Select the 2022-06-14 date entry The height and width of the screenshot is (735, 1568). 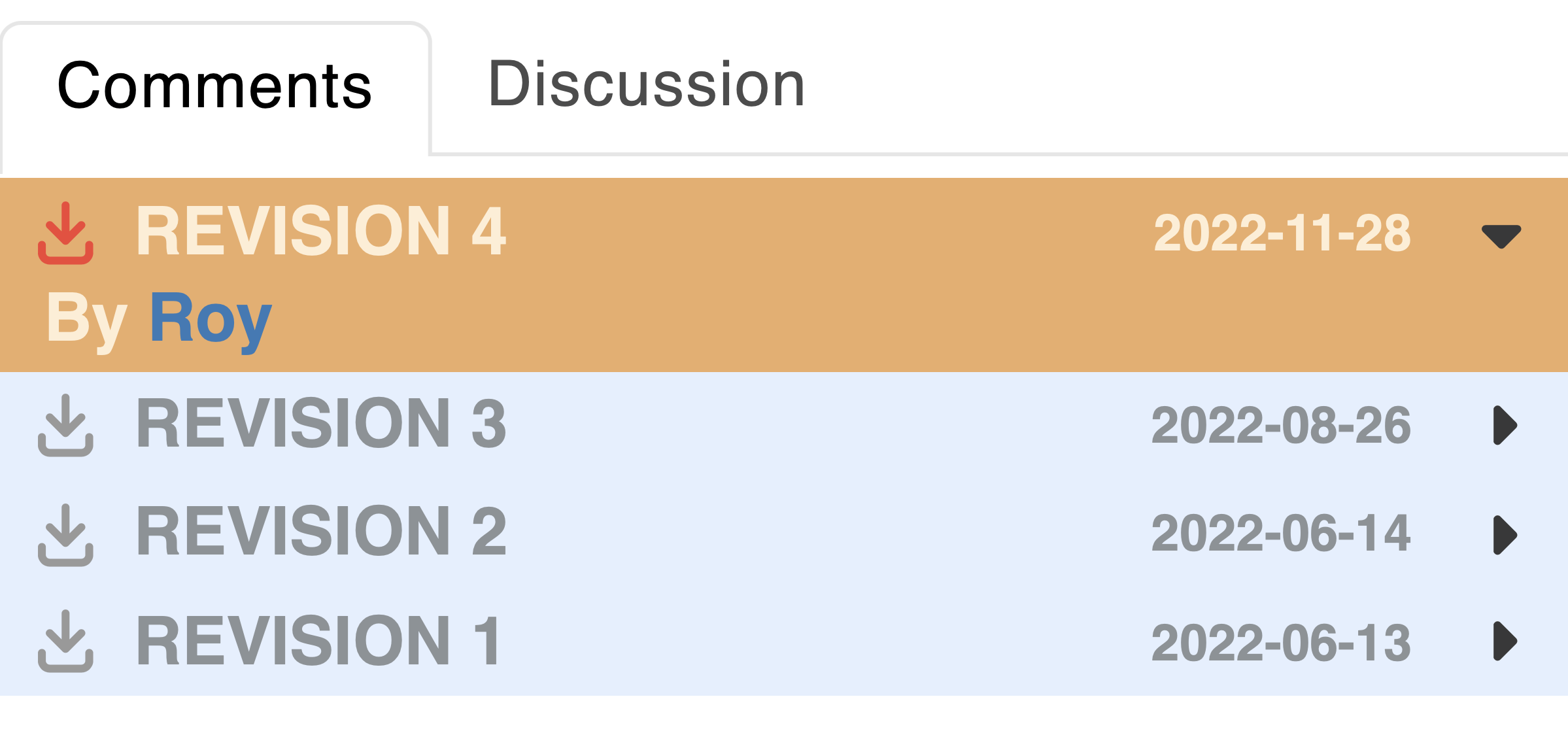pos(1281,534)
